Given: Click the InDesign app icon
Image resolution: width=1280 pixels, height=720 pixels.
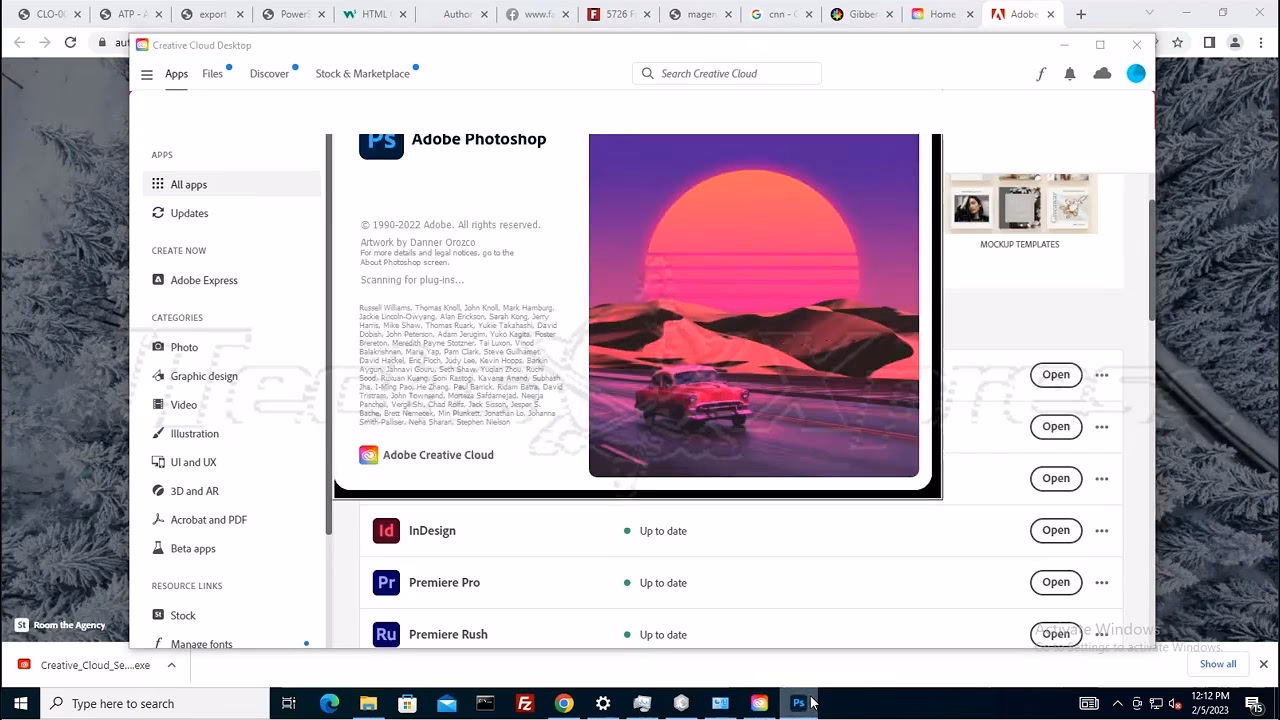Looking at the screenshot, I should (386, 531).
